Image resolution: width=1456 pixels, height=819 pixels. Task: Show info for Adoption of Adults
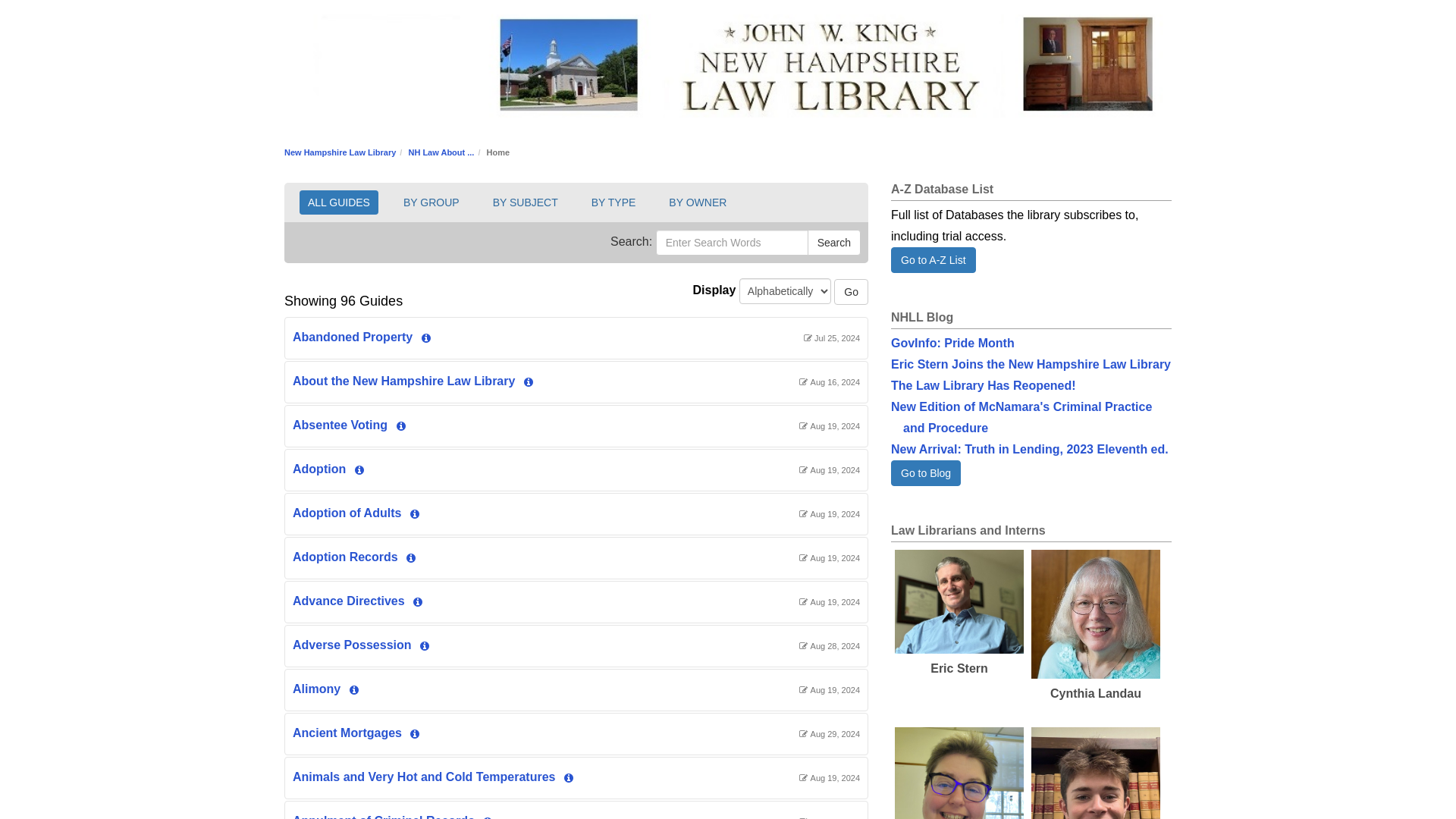415,514
